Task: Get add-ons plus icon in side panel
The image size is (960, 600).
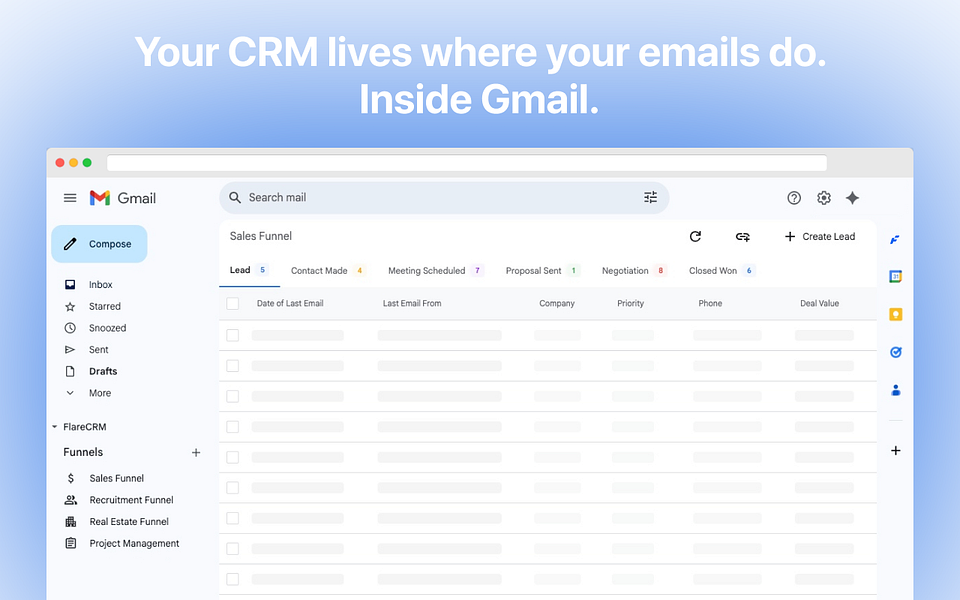Action: 895,451
